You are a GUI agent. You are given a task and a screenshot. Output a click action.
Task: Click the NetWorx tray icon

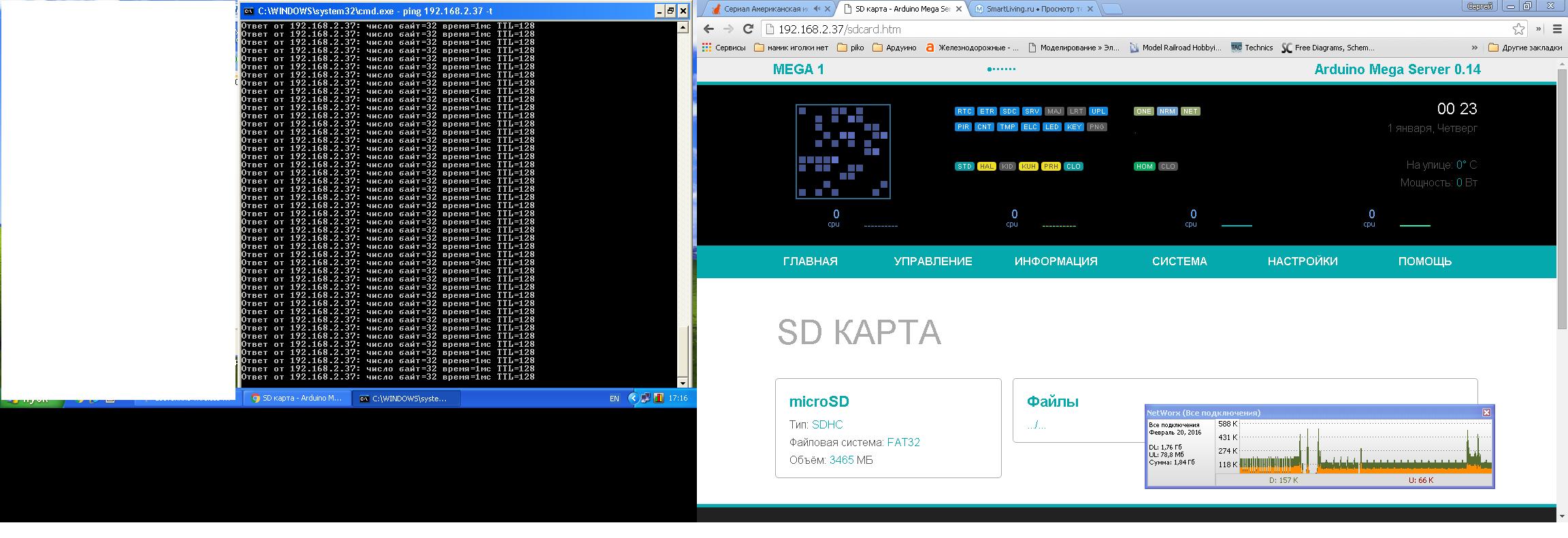pos(658,399)
